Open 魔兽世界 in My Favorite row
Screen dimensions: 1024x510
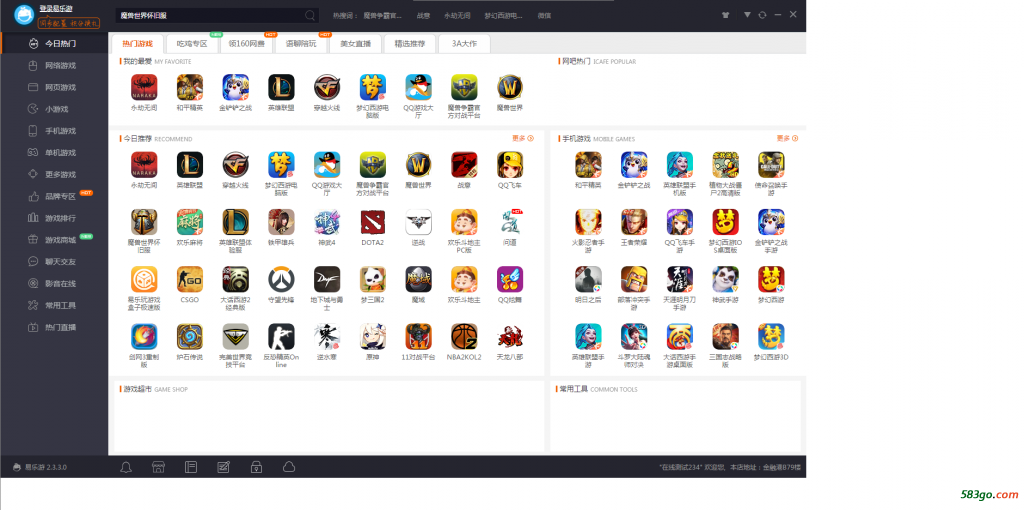pyautogui.click(x=509, y=87)
